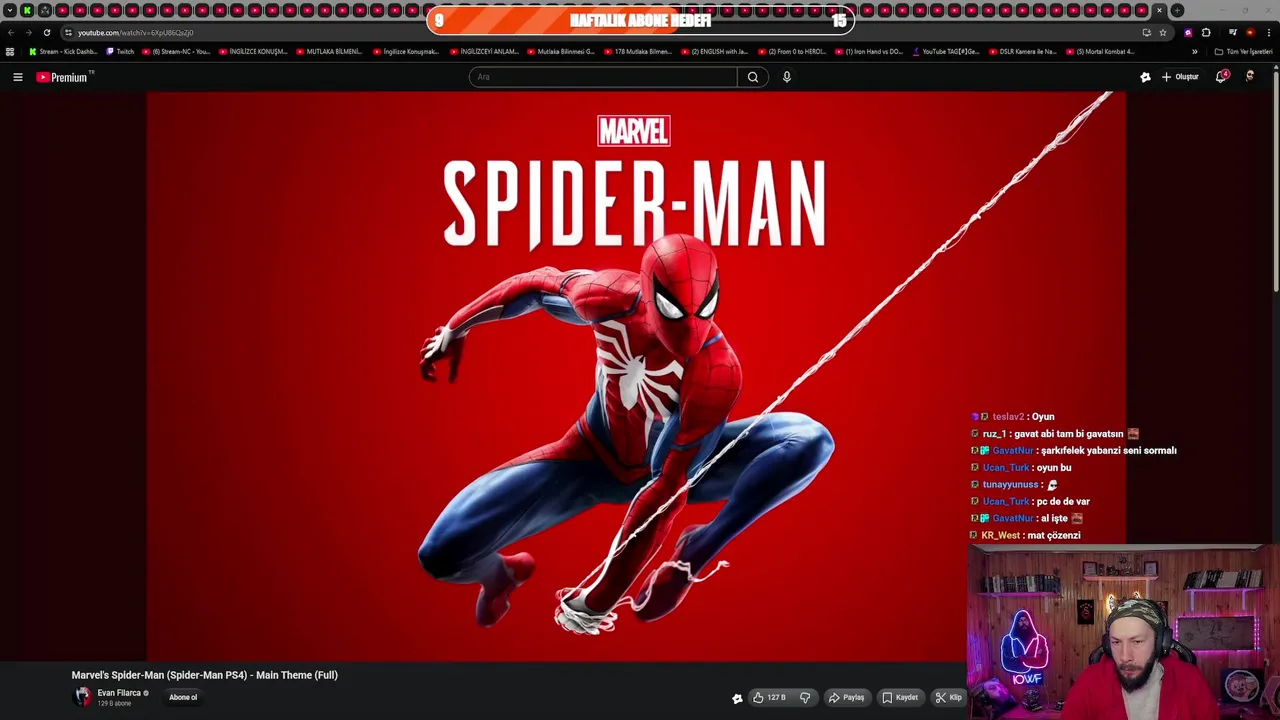1280x720 pixels.
Task: Go back with browser back arrow
Action: 11,33
